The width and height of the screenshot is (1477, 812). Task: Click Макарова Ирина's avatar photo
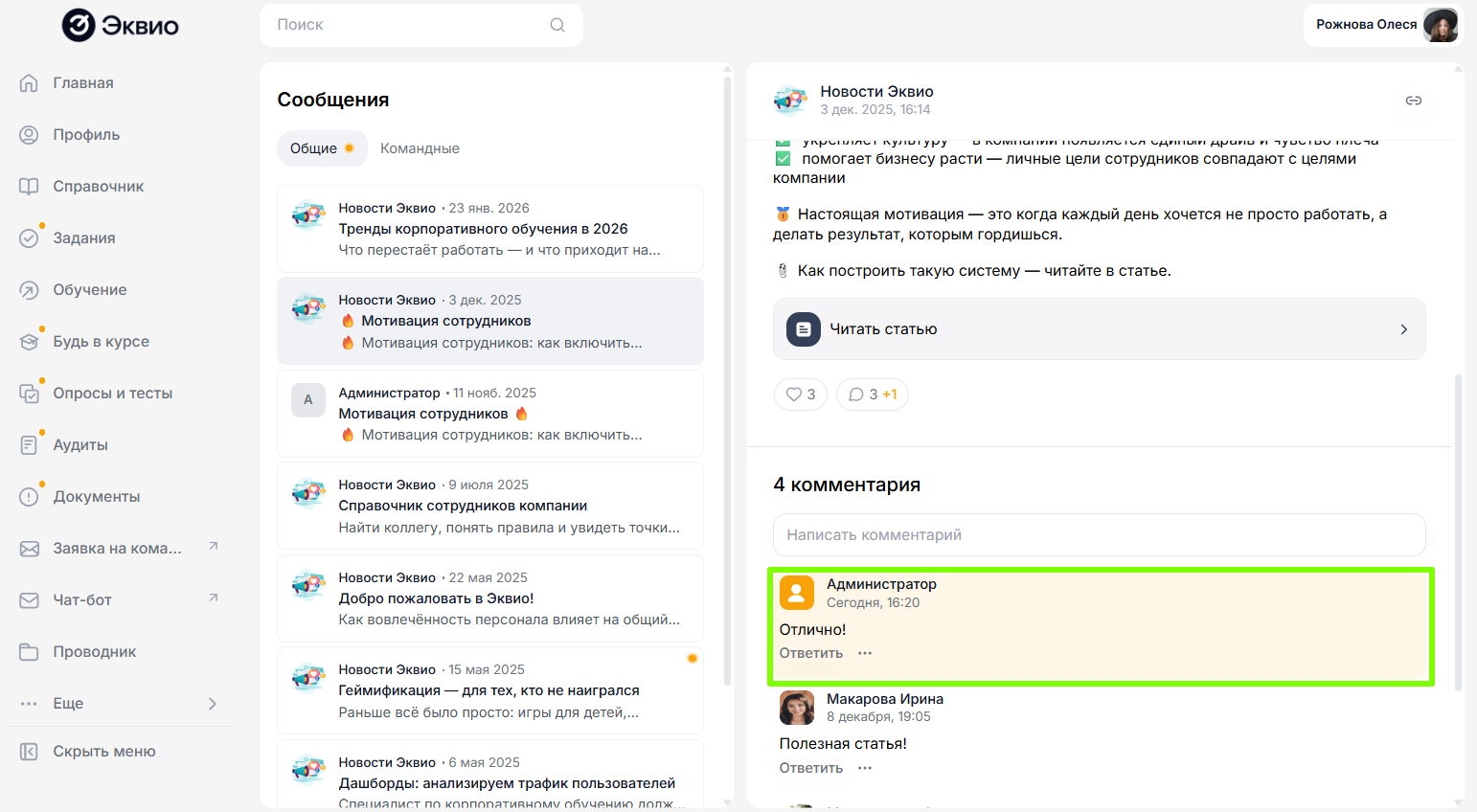pyautogui.click(x=797, y=708)
